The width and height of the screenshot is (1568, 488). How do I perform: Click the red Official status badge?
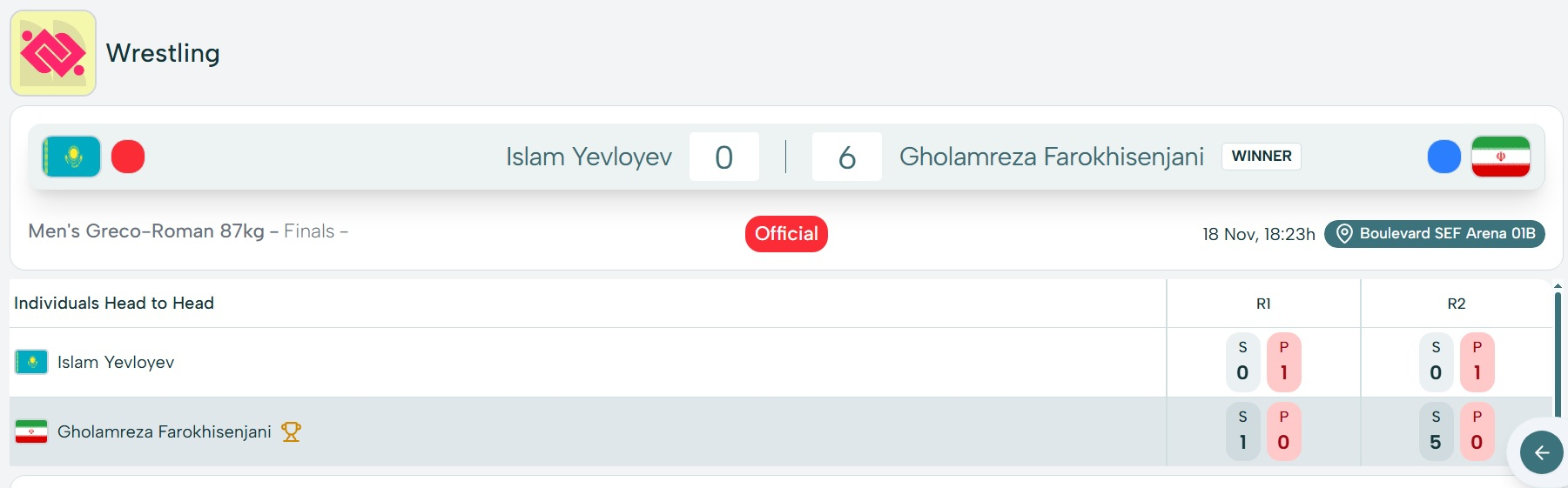(x=786, y=234)
